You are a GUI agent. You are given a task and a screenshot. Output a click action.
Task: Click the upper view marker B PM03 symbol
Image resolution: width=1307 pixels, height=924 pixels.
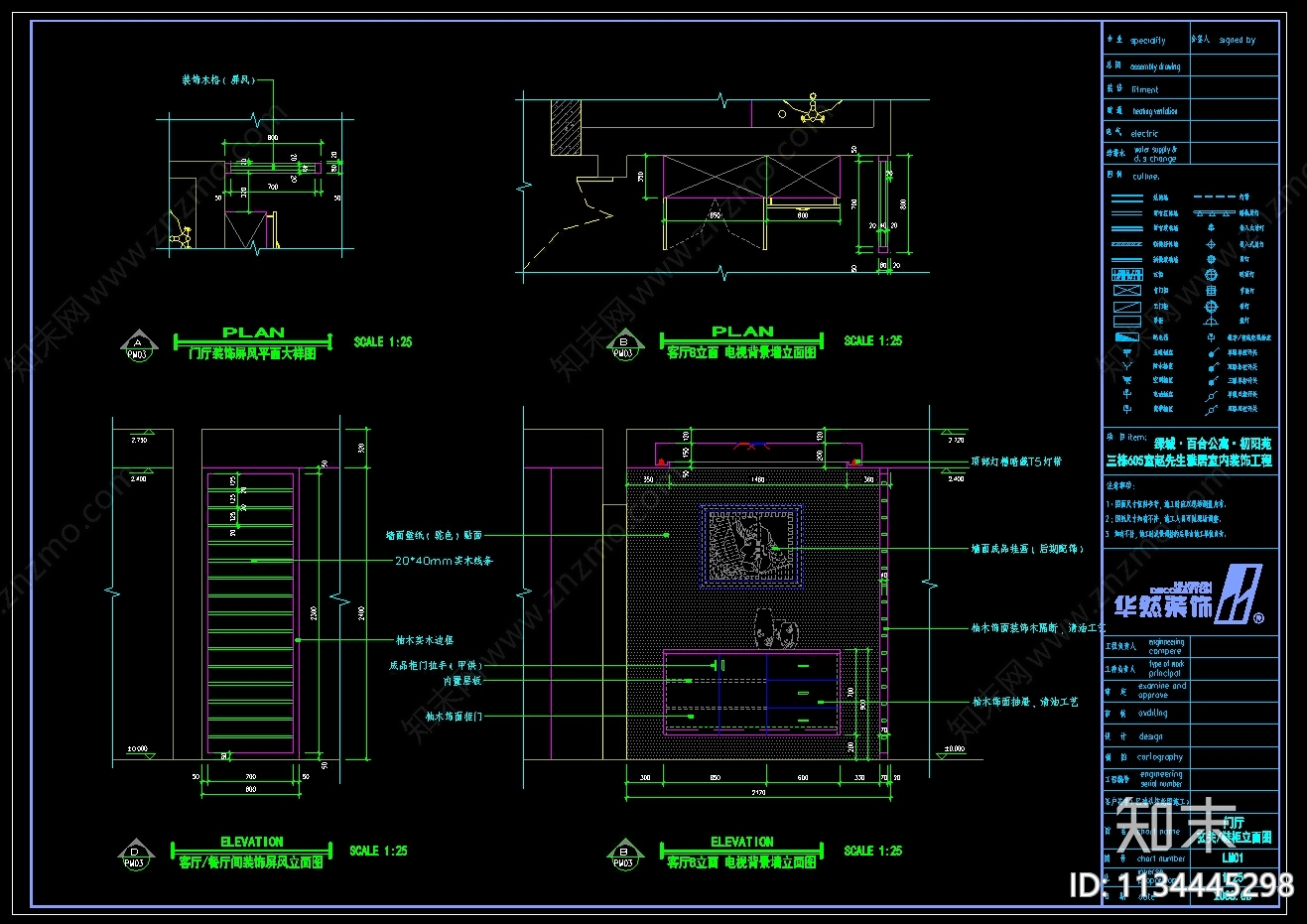coord(623,346)
